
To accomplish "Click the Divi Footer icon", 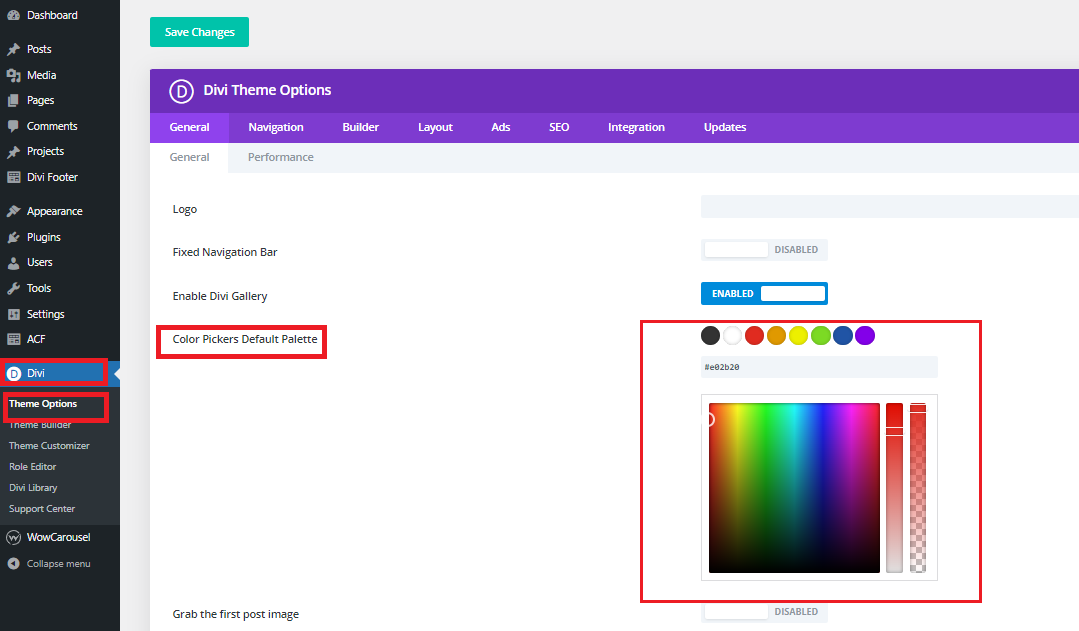I will pos(13,177).
